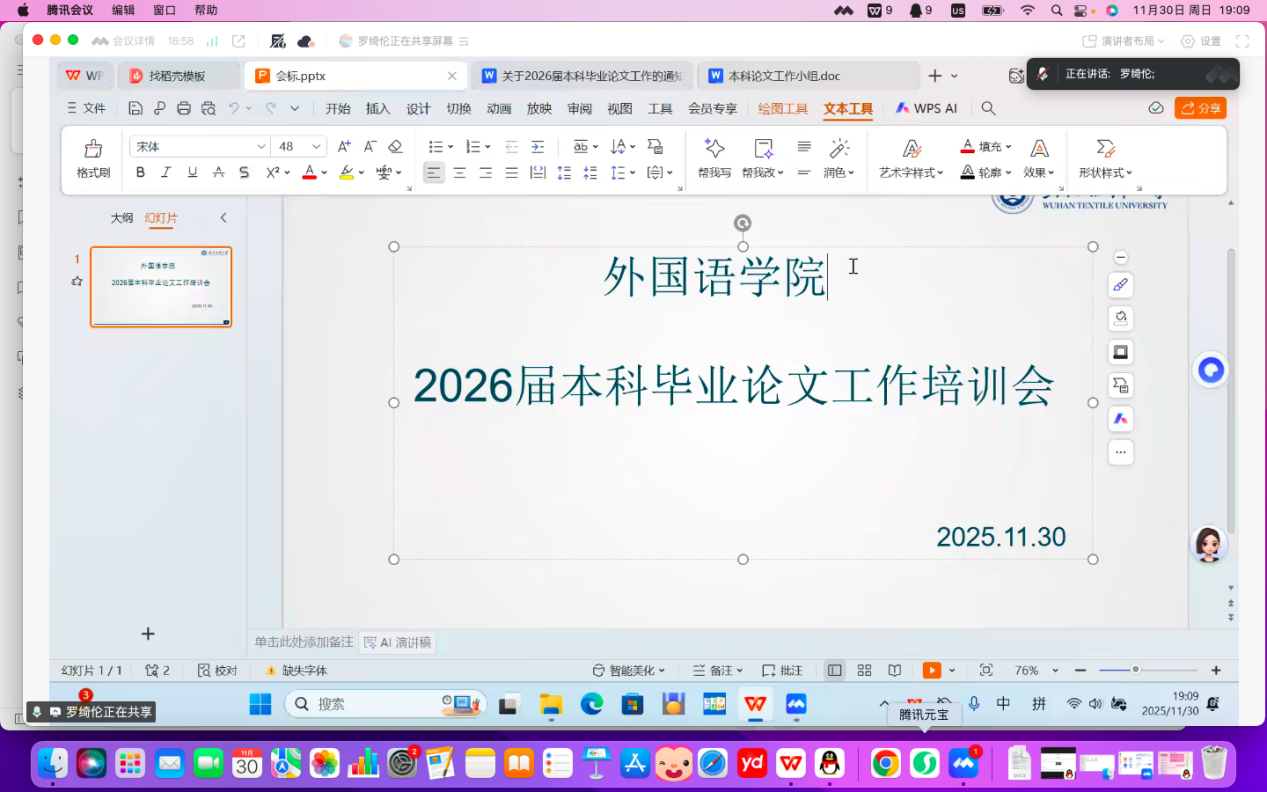Image resolution: width=1267 pixels, height=792 pixels.
Task: Click the 帮我写 AI writing icon
Action: (x=714, y=149)
